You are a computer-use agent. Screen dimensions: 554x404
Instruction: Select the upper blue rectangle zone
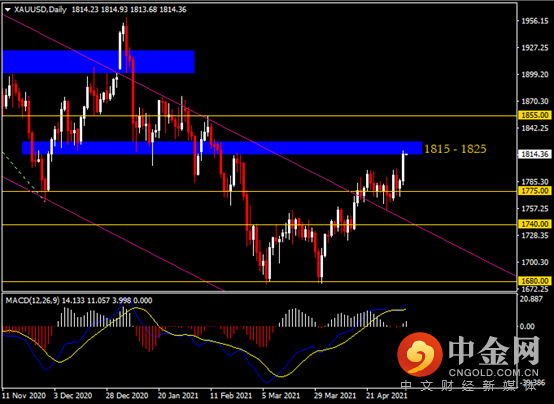coord(99,62)
